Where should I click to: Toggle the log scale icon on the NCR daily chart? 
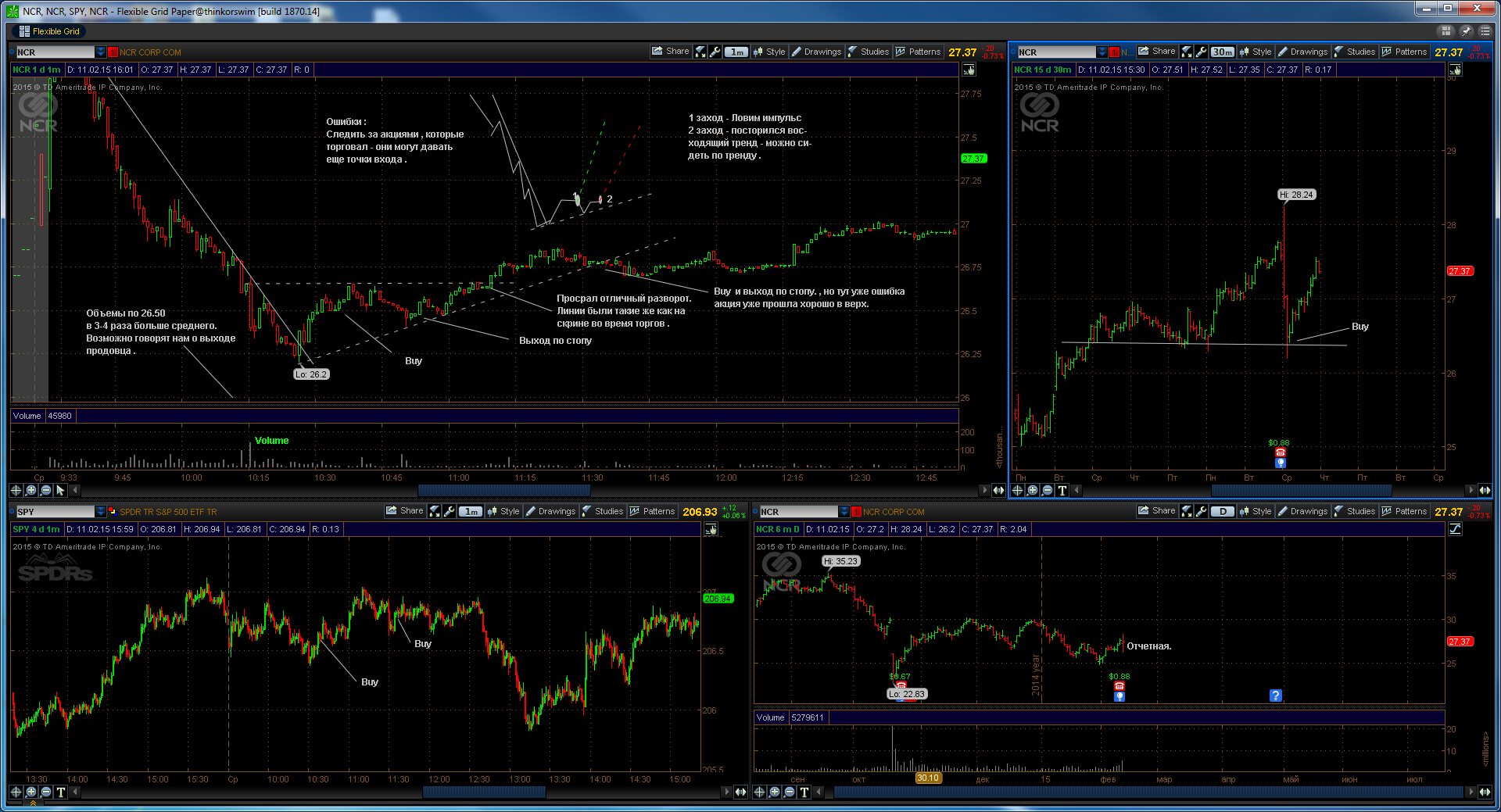tap(1455, 529)
